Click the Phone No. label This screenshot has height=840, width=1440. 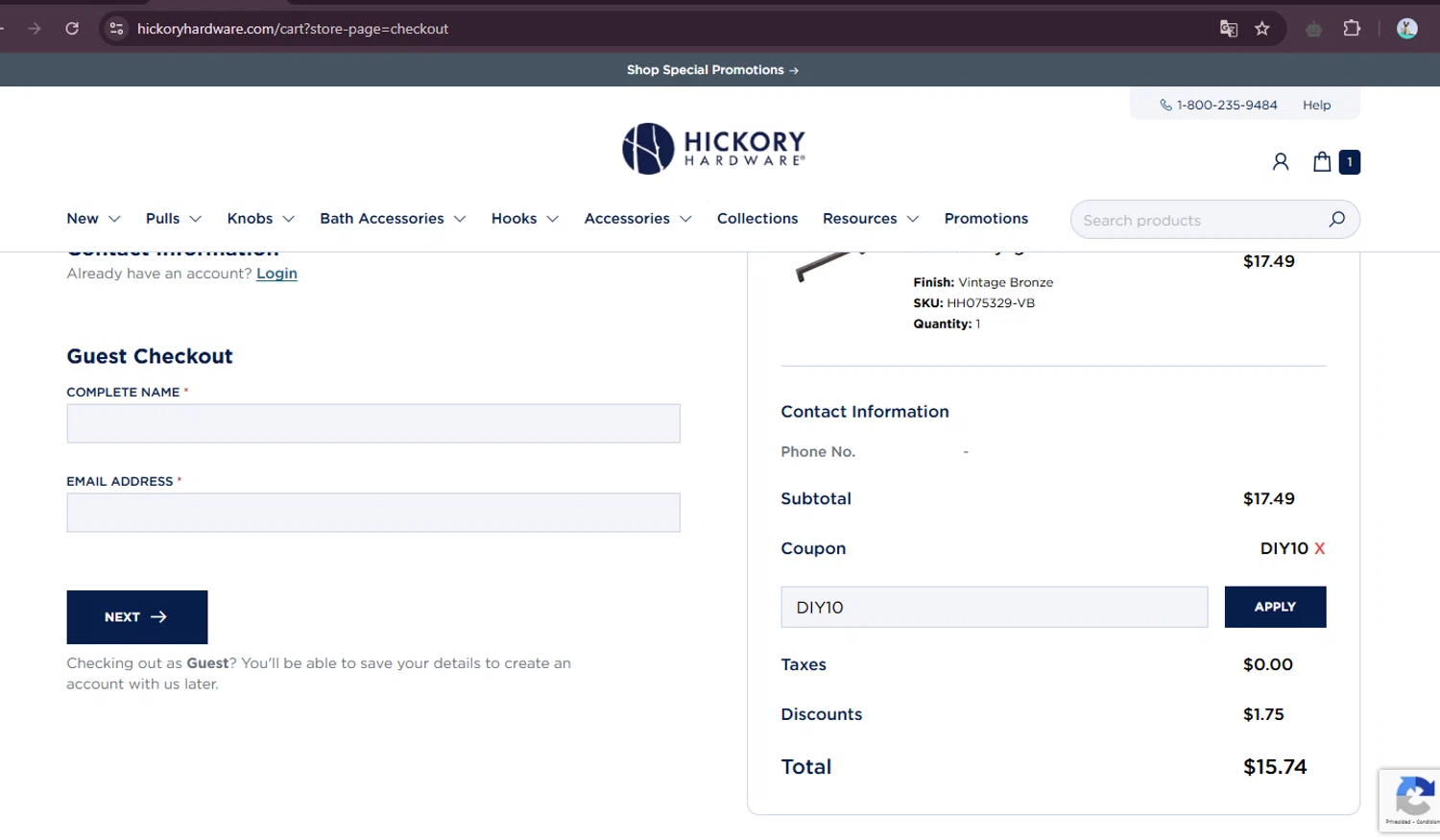(x=818, y=451)
